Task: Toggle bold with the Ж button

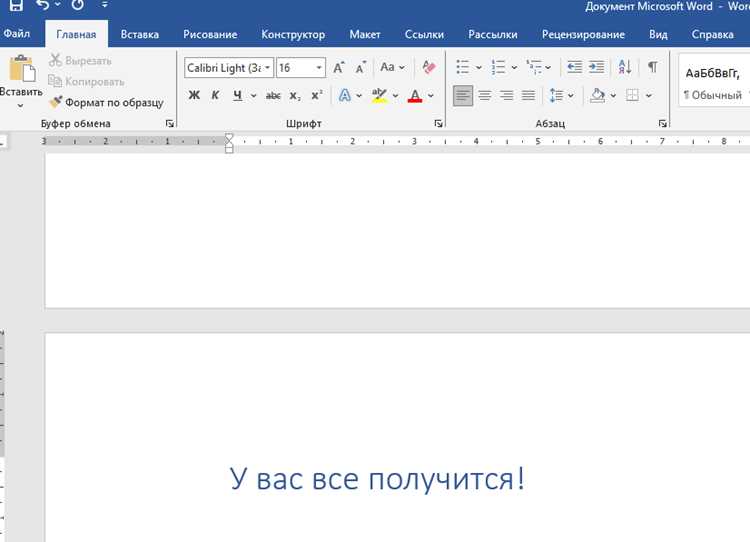Action: point(194,95)
